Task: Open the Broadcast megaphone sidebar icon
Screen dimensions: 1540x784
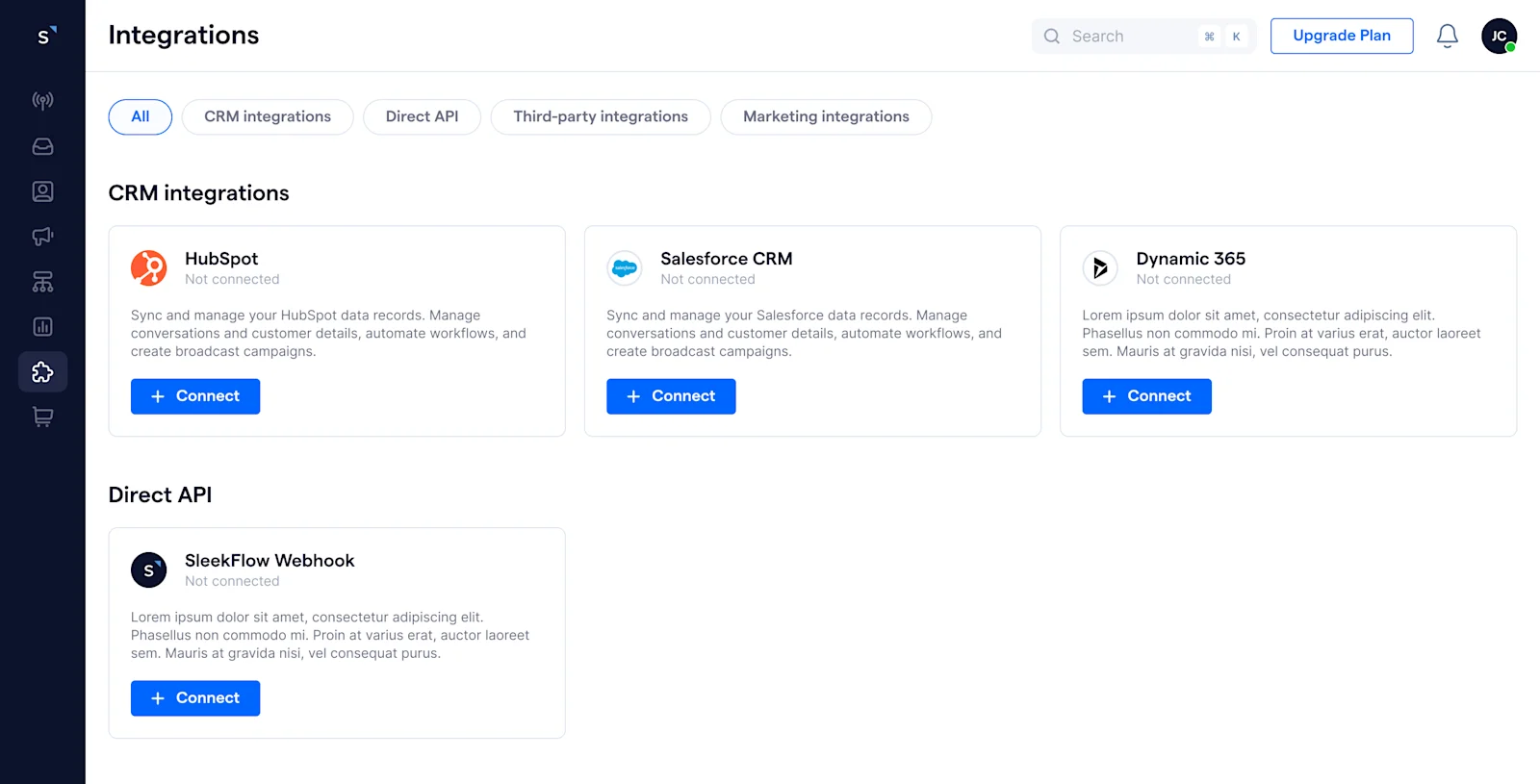Action: (x=42, y=236)
